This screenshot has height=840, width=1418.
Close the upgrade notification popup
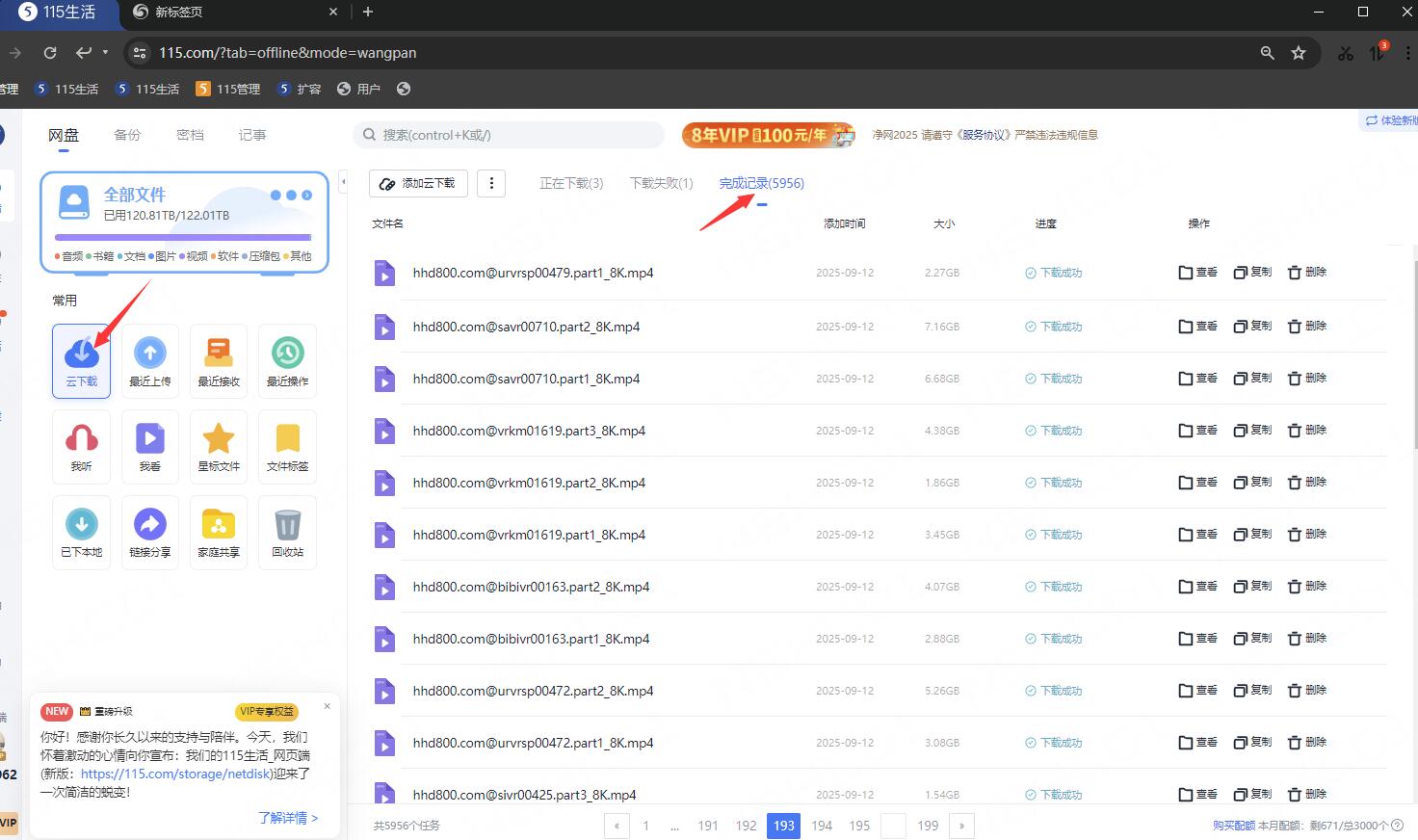pyautogui.click(x=327, y=706)
